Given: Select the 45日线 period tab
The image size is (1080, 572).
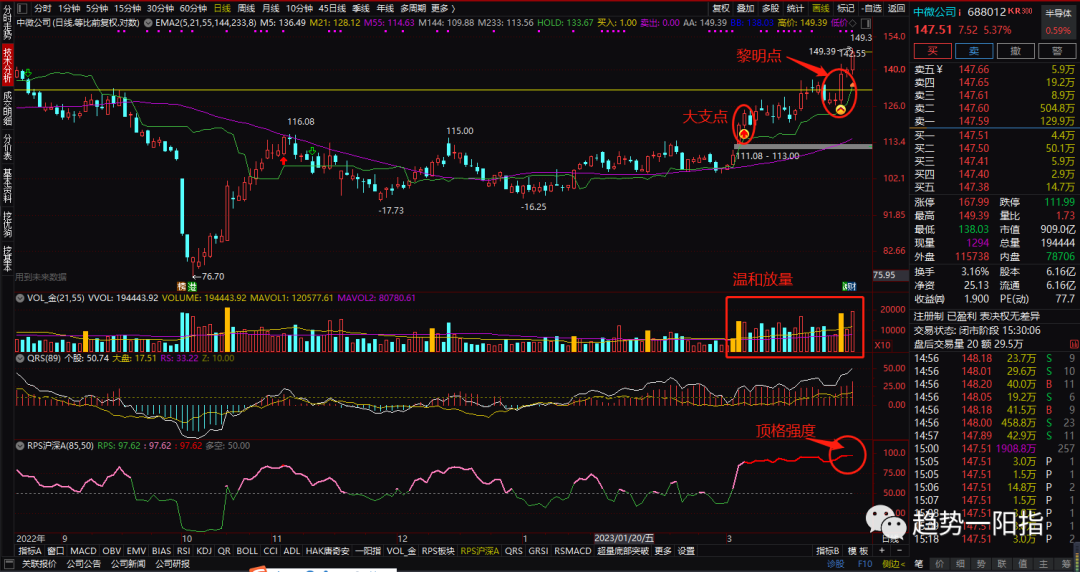Looking at the screenshot, I should pos(333,8).
